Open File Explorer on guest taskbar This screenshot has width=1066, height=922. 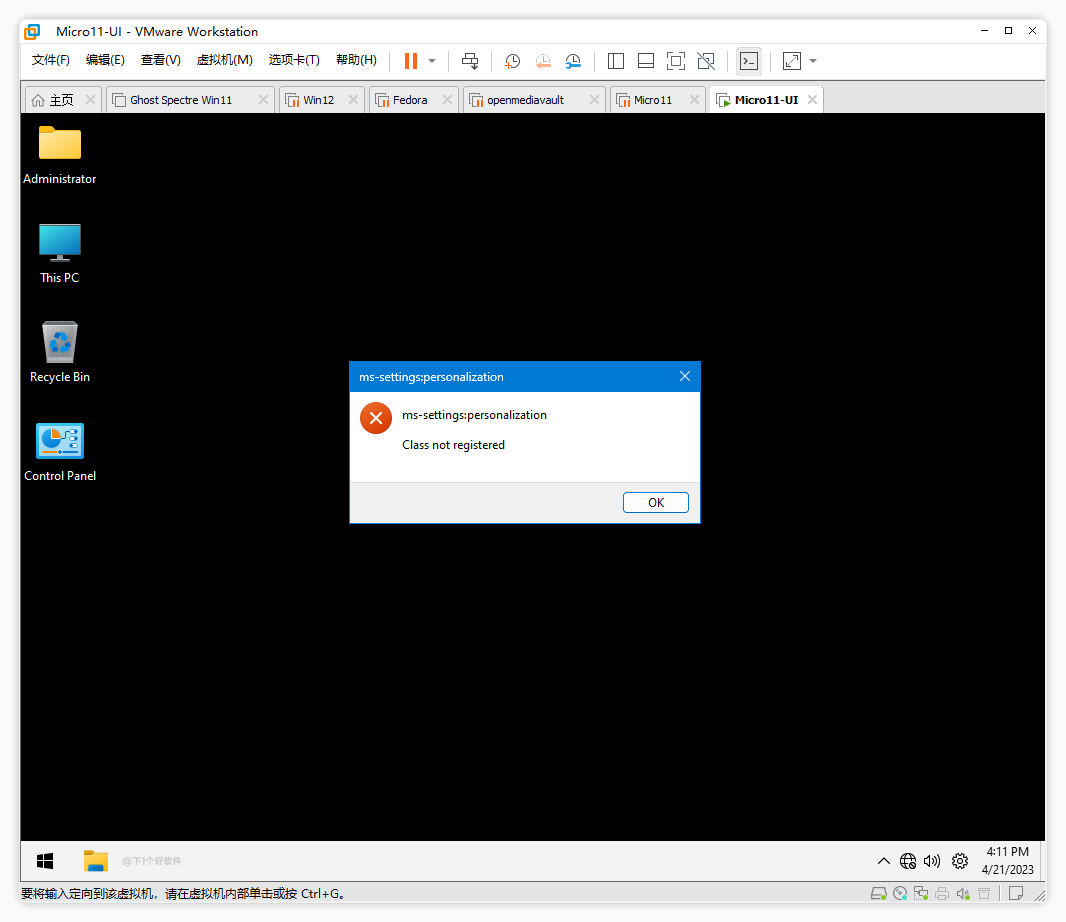tap(96, 861)
